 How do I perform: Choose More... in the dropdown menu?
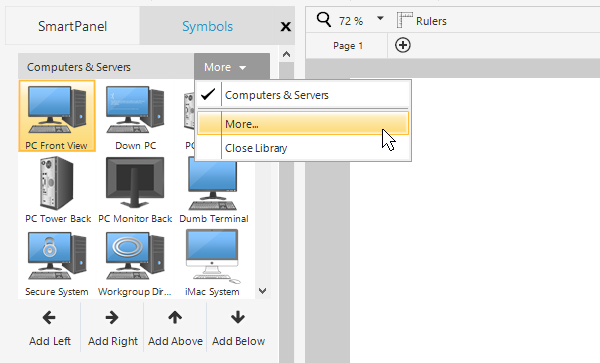[303, 124]
